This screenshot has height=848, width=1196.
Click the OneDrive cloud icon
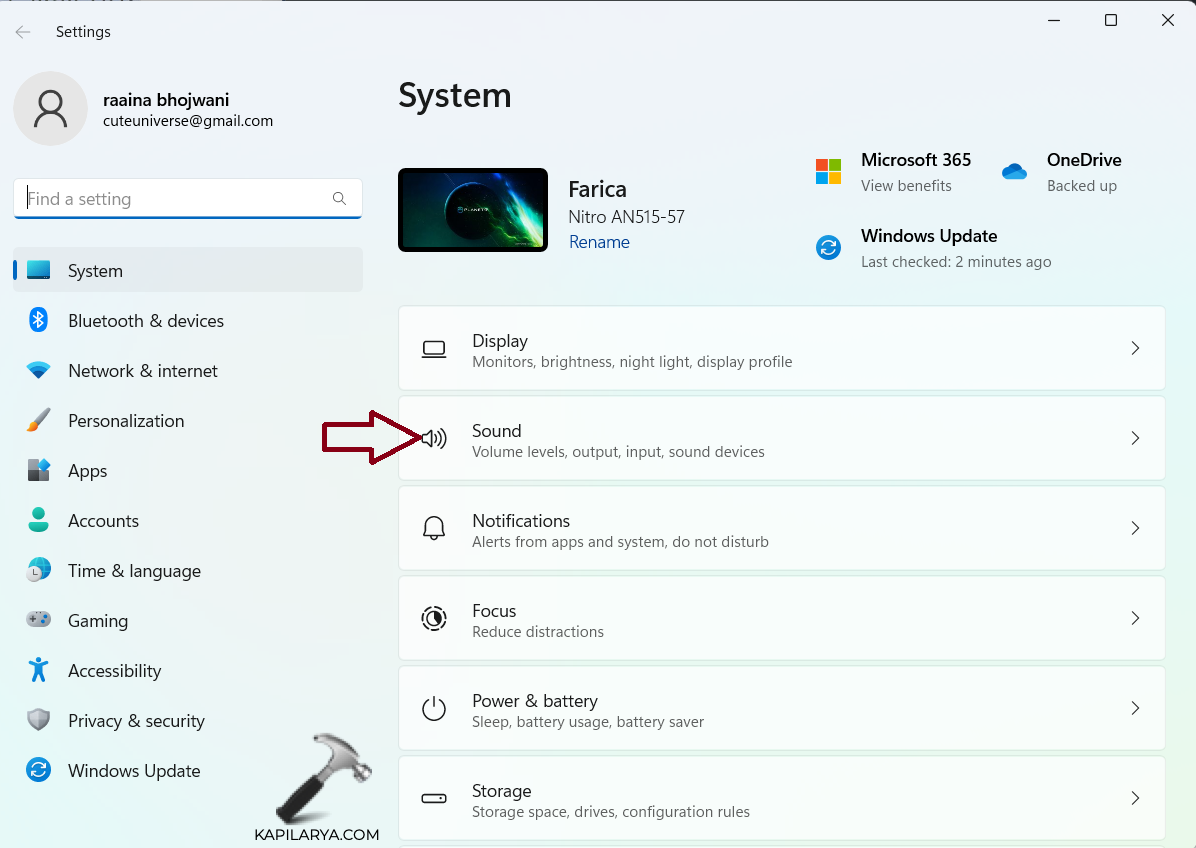point(1014,172)
